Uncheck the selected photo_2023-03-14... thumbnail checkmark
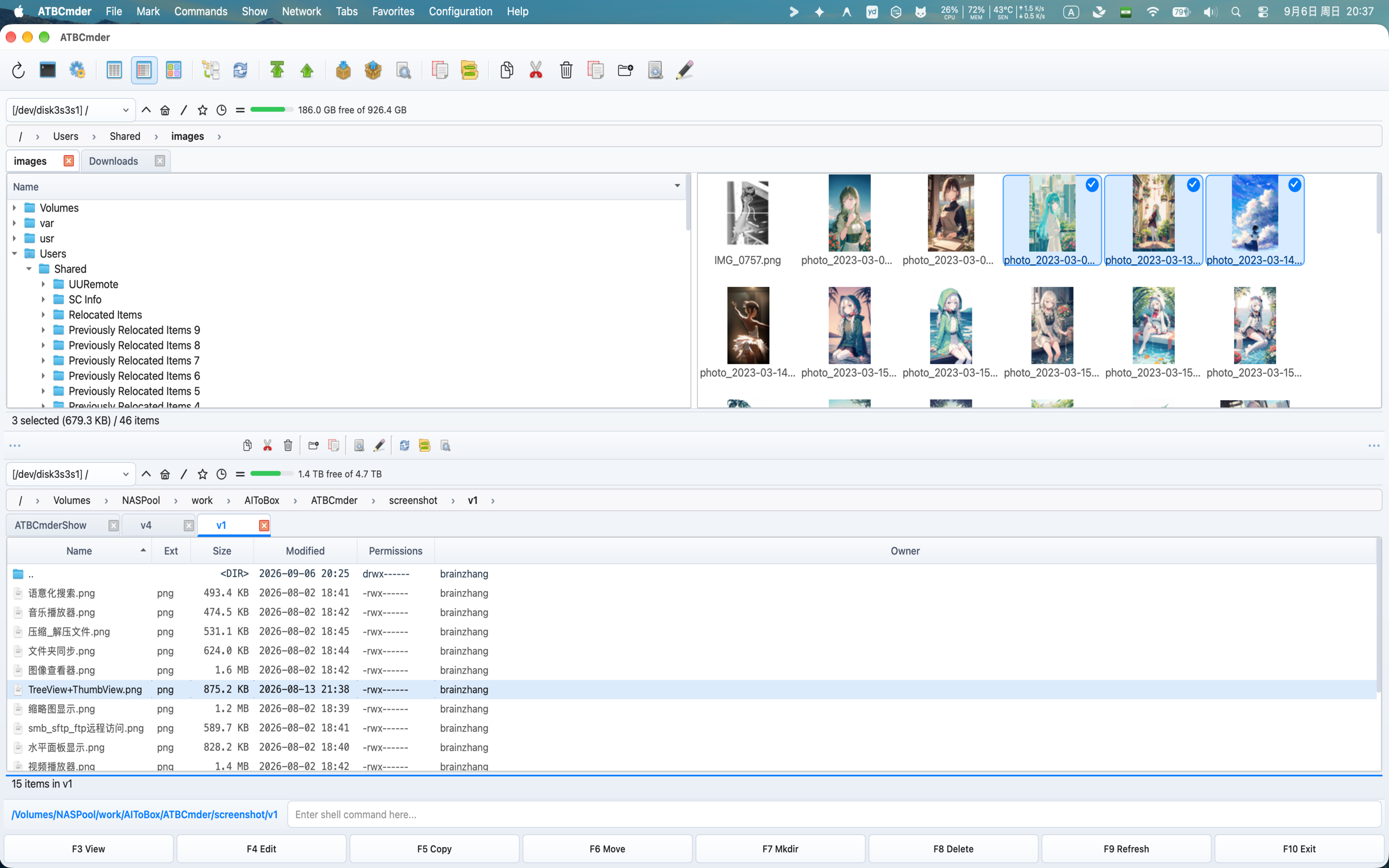This screenshot has height=868, width=1389. tap(1294, 185)
